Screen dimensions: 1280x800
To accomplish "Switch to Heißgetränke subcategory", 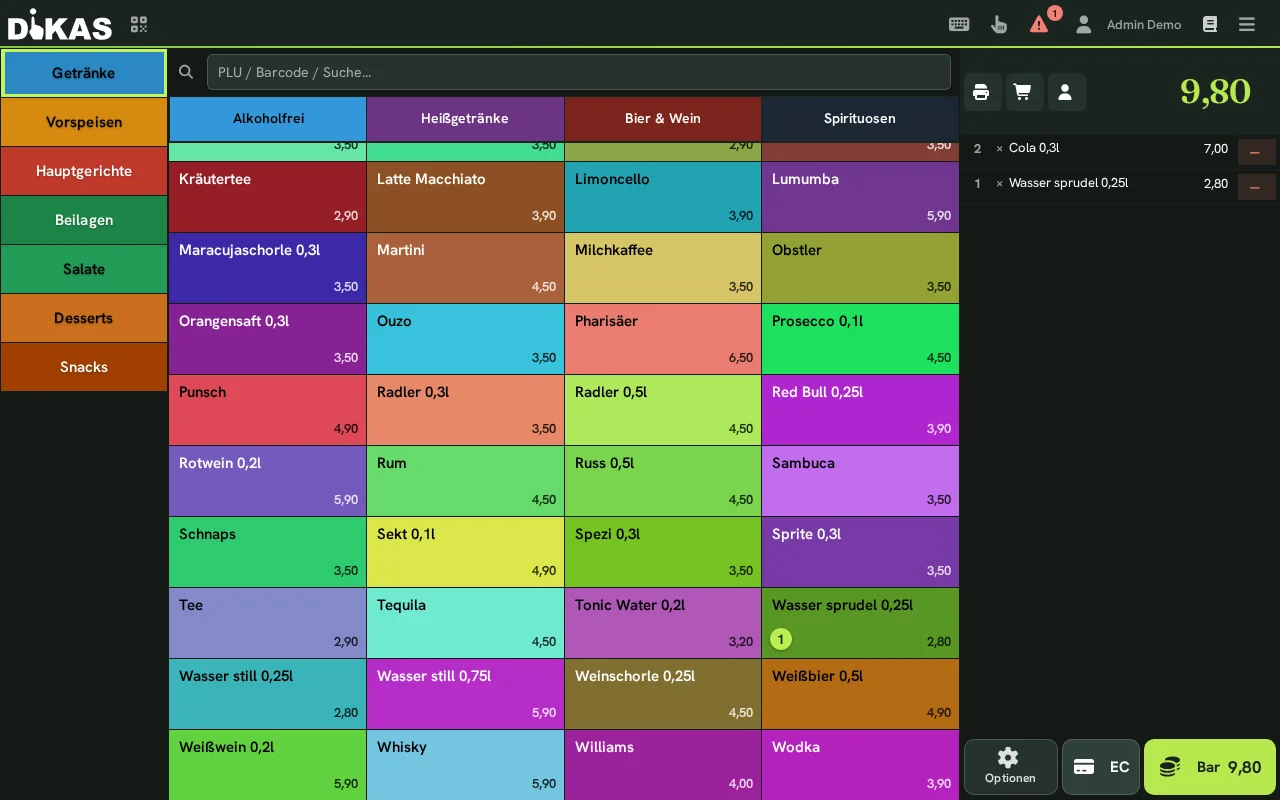I will point(465,118).
